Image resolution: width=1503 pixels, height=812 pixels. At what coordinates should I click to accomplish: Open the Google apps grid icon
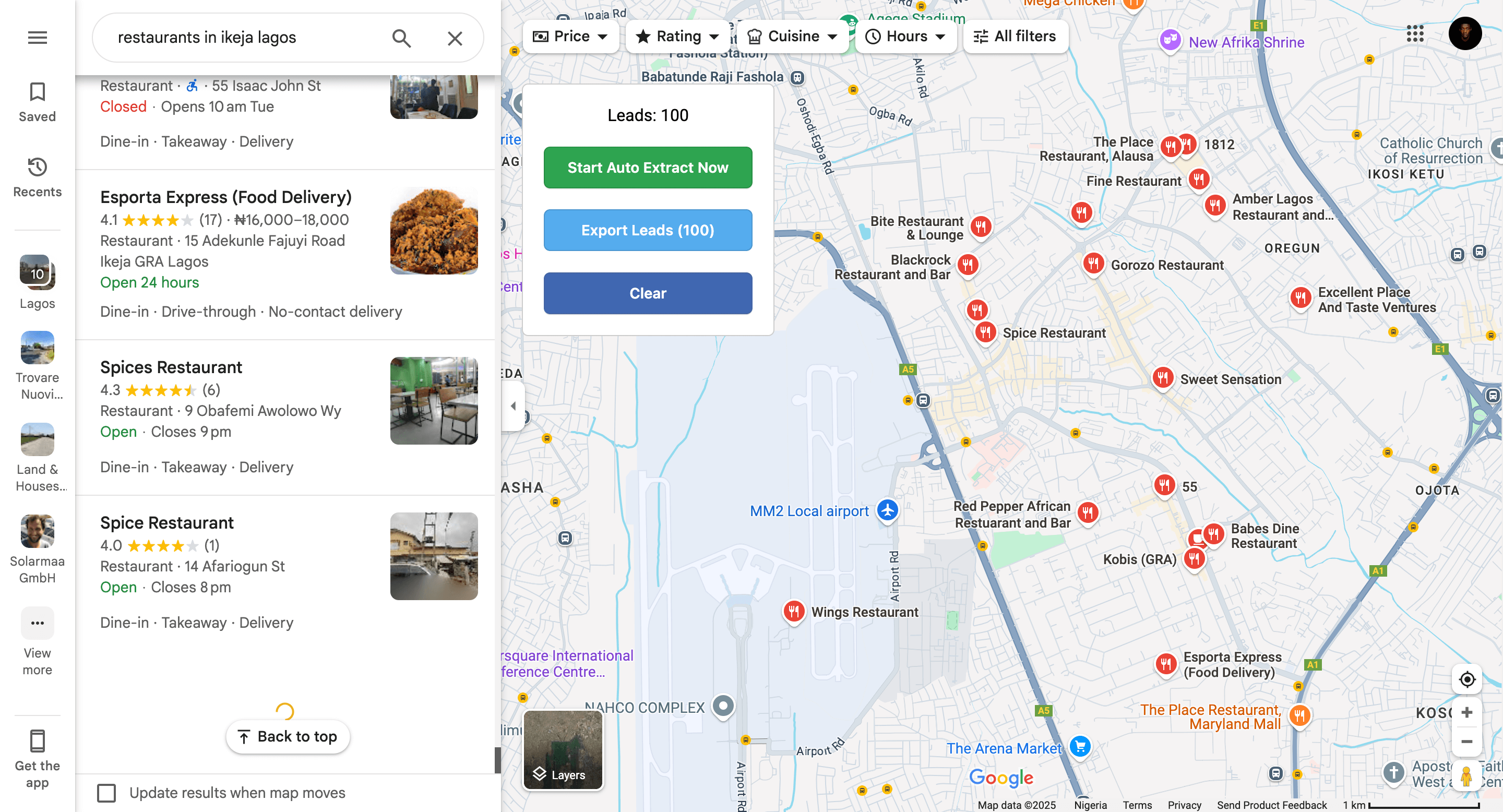pyautogui.click(x=1415, y=34)
